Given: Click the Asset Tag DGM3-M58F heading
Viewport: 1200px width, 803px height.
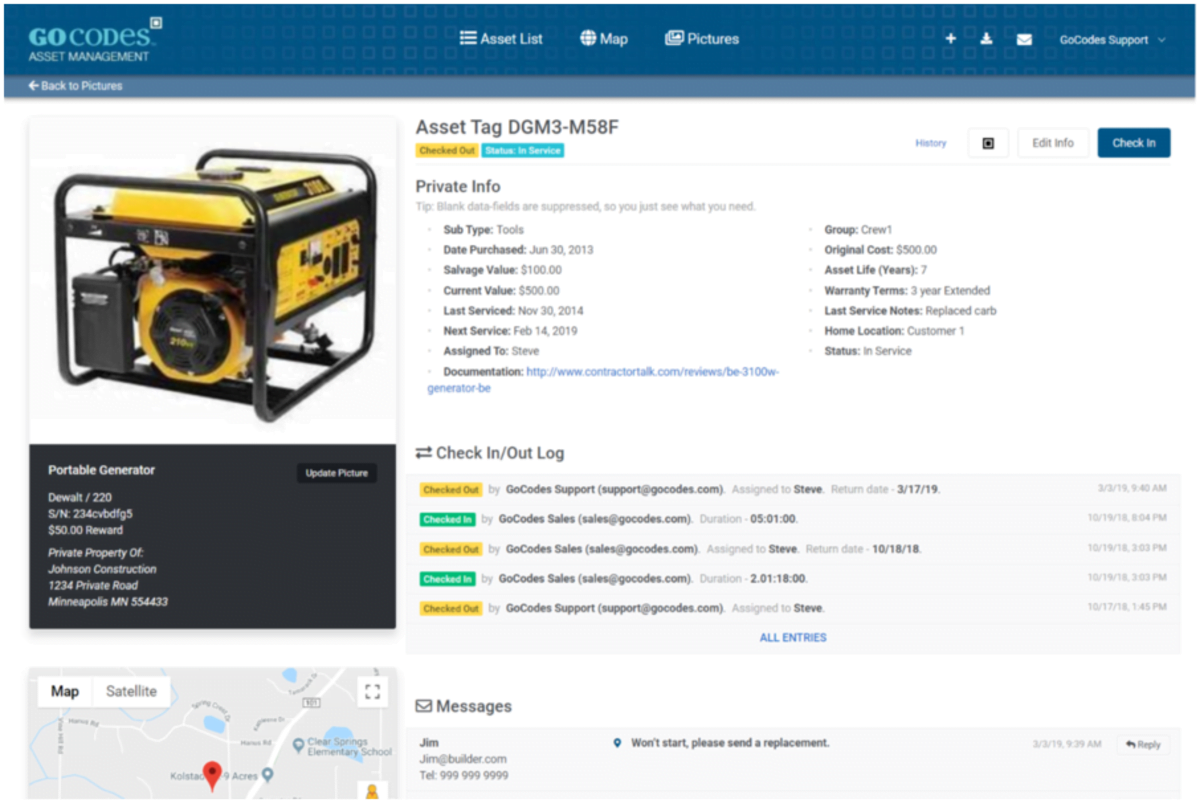Looking at the screenshot, I should coord(517,127).
